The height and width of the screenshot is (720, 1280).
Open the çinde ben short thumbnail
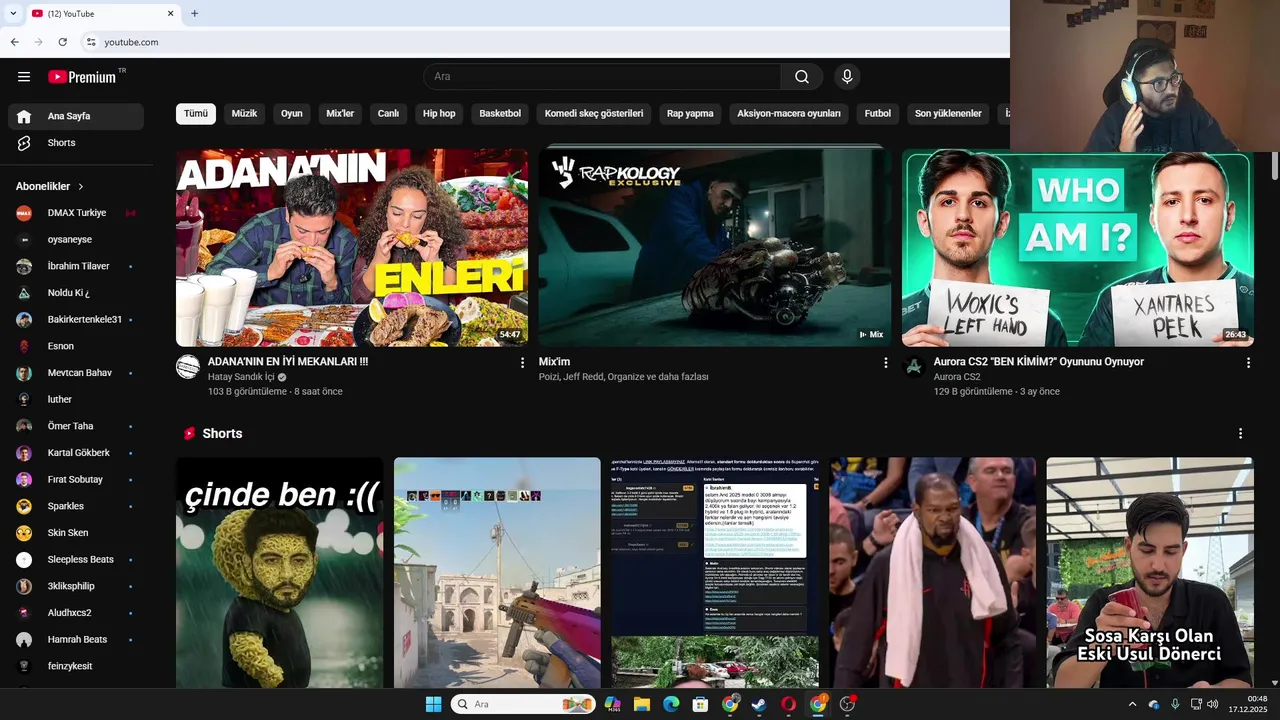pos(280,573)
